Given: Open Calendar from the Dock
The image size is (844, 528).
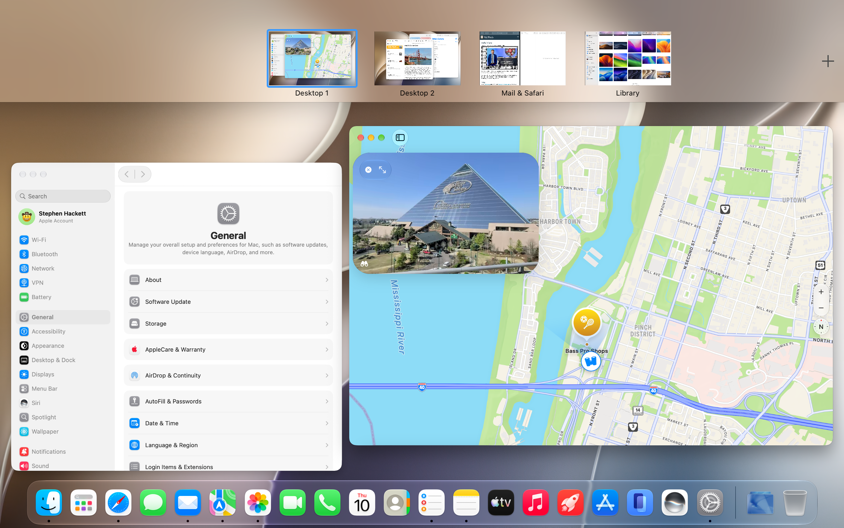Looking at the screenshot, I should coord(362,503).
